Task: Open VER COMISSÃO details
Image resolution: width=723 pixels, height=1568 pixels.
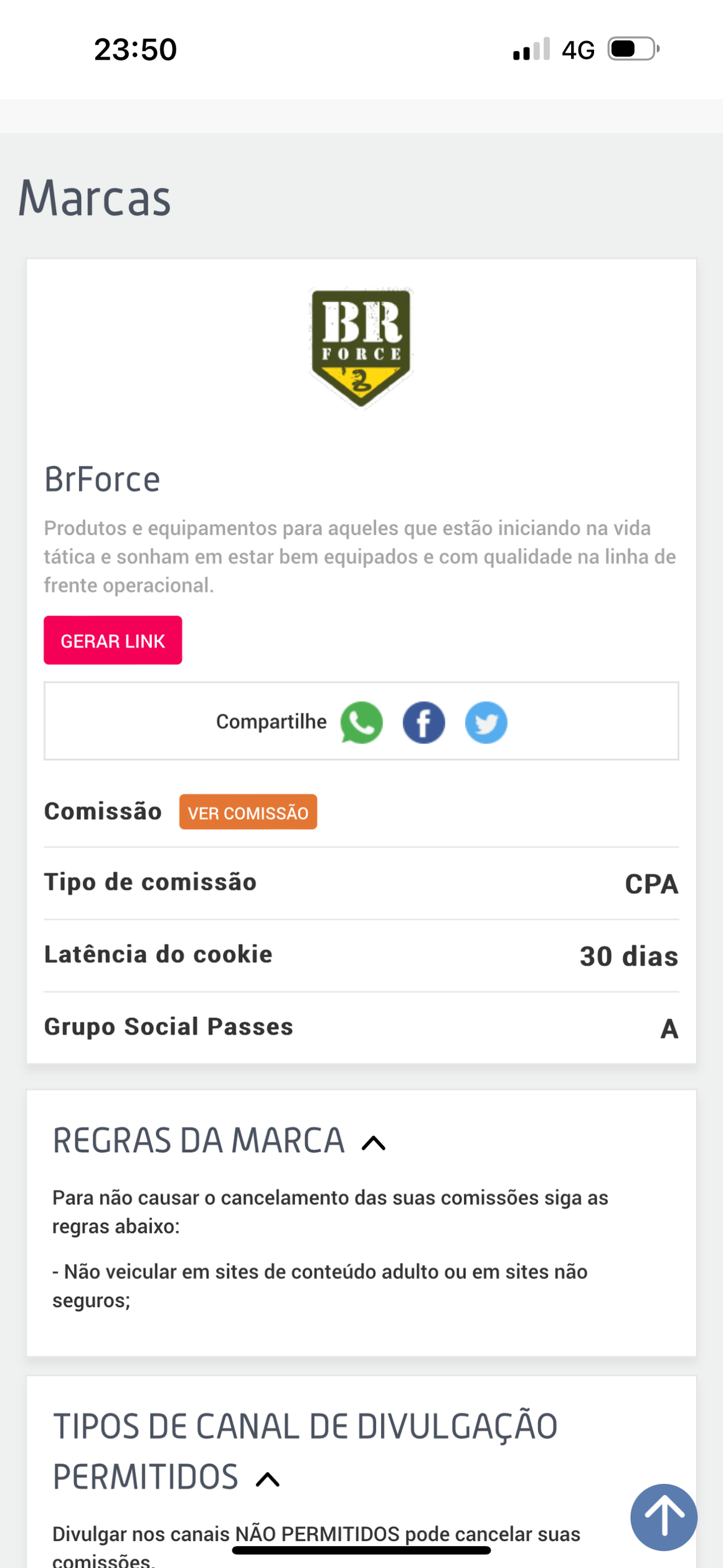Action: click(248, 812)
